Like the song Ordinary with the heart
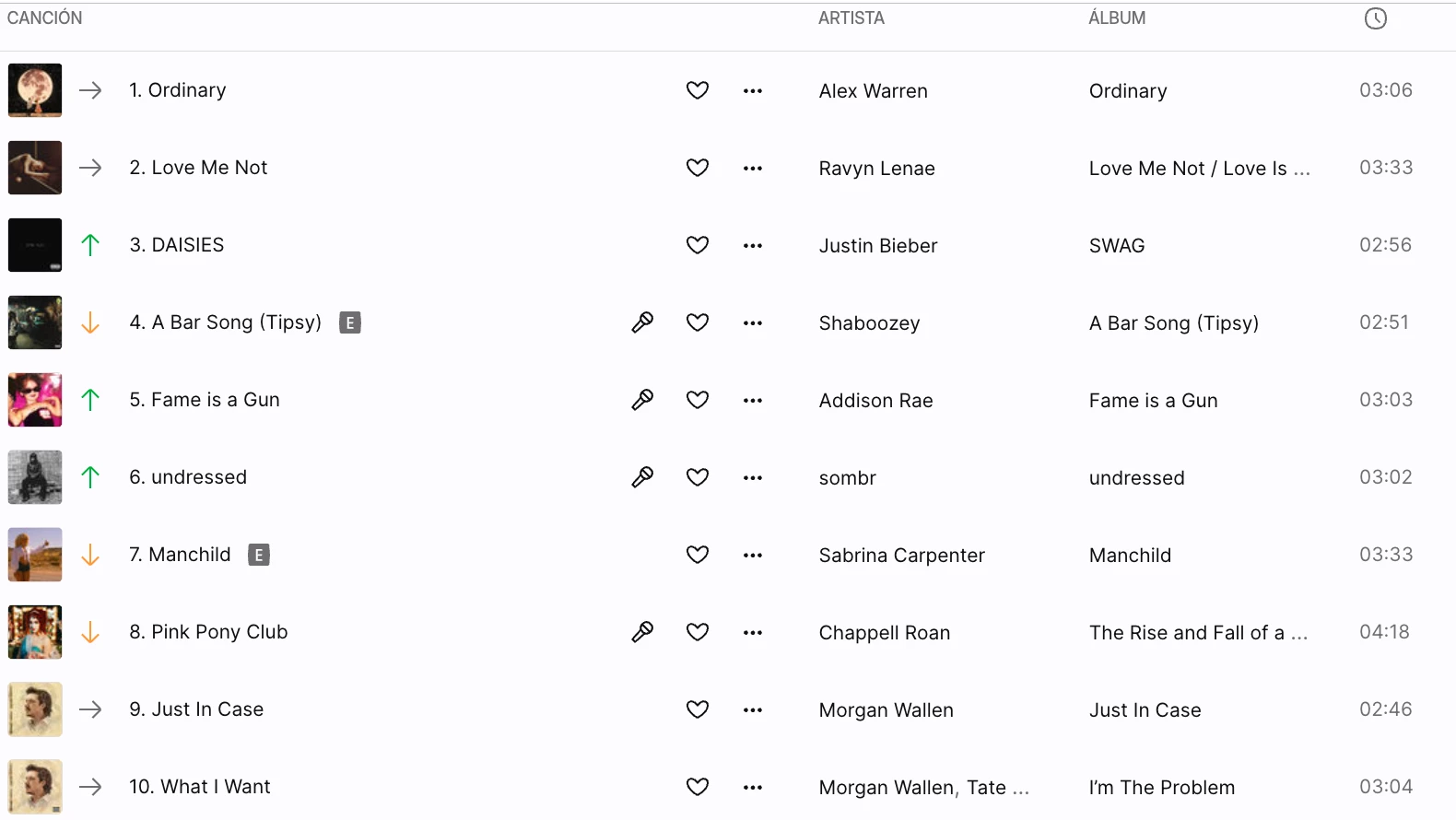 [x=698, y=90]
